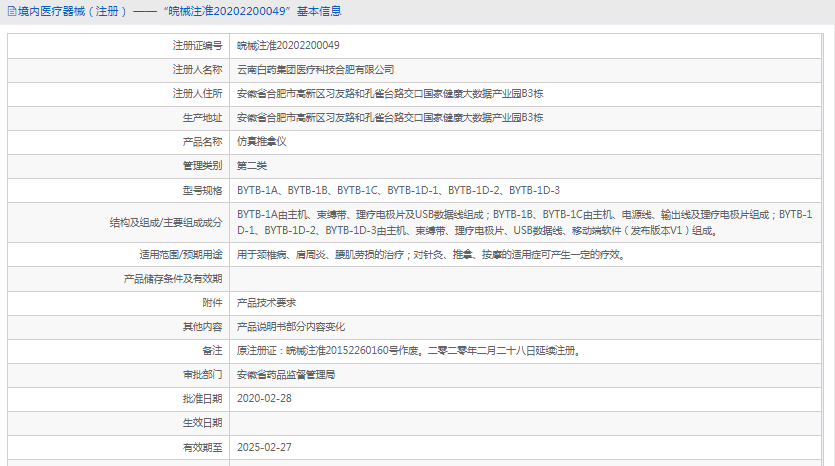Select registration number value 皖械注准20202200049
The width and height of the screenshot is (835, 466).
tap(288, 46)
